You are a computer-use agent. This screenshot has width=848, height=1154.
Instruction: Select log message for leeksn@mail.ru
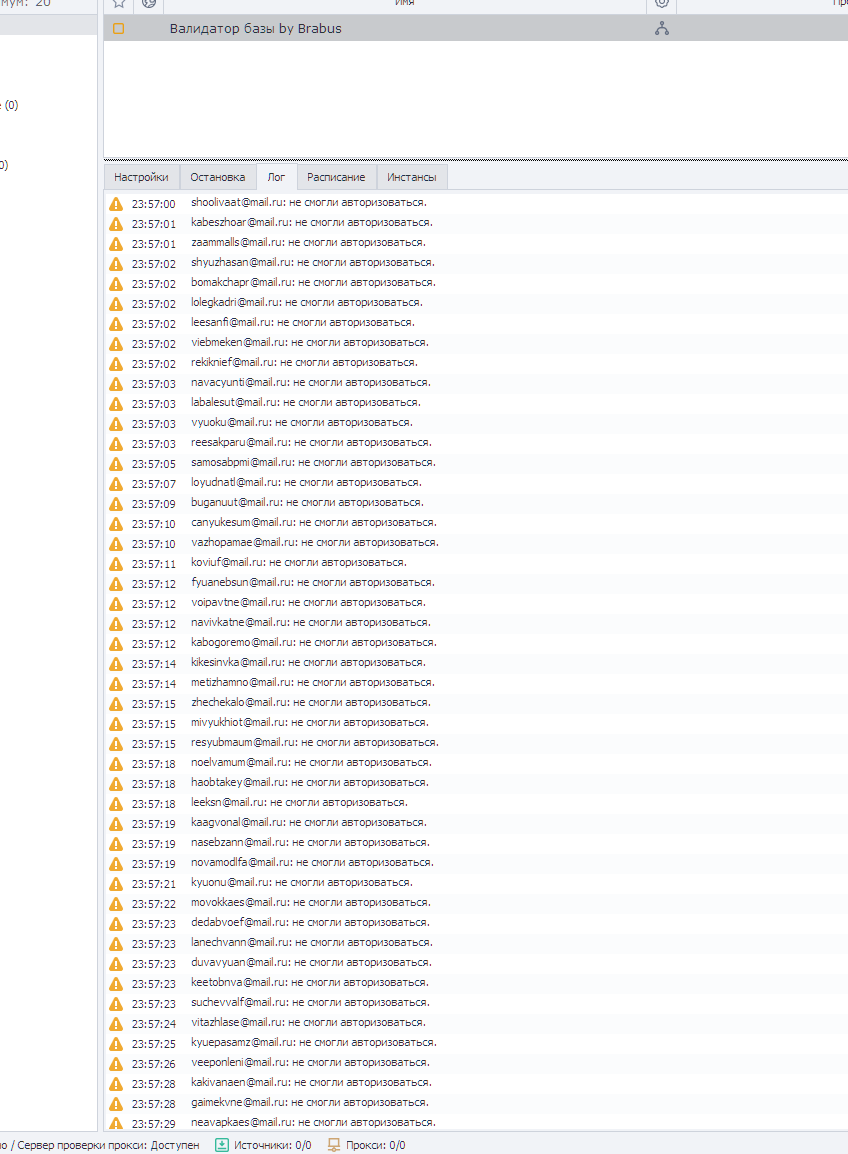point(299,802)
